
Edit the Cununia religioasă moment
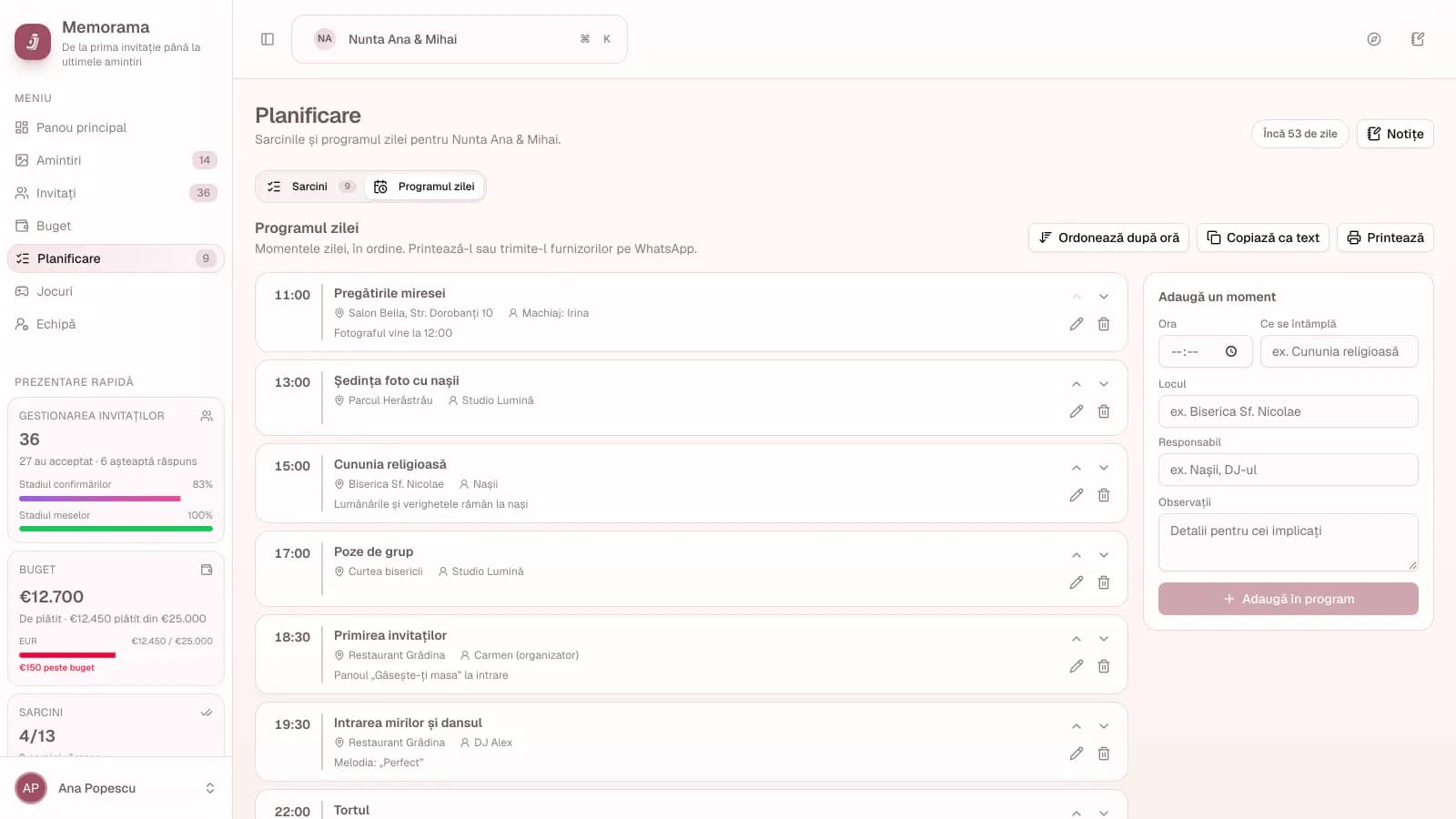pyautogui.click(x=1077, y=495)
